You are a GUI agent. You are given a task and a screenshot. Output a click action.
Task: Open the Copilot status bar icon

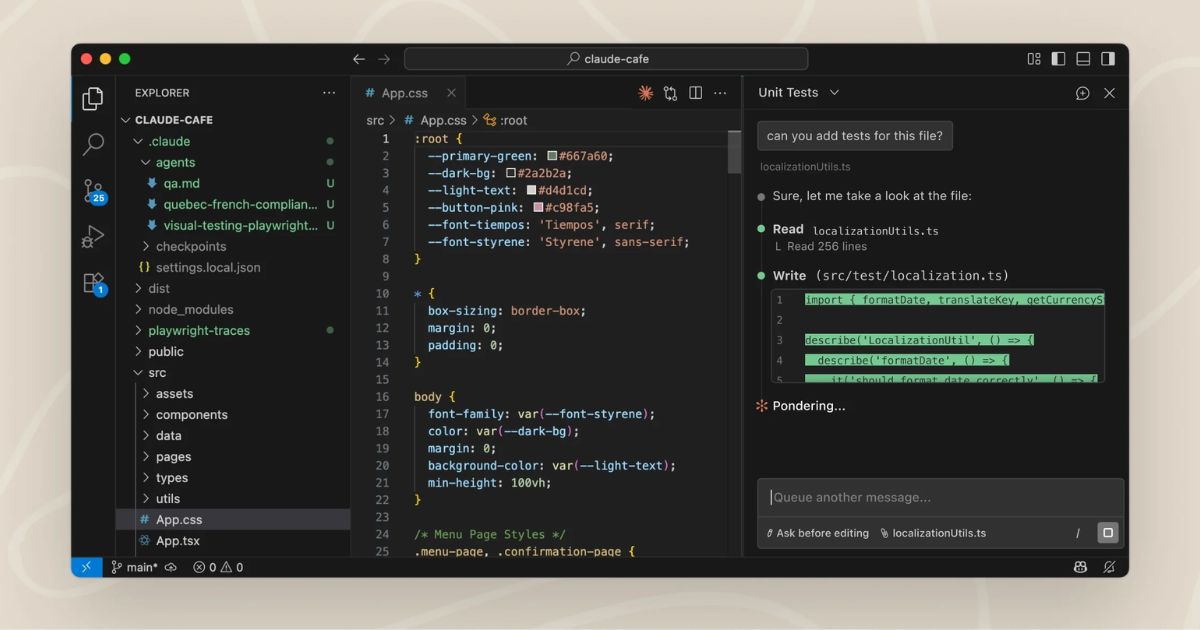click(1081, 567)
